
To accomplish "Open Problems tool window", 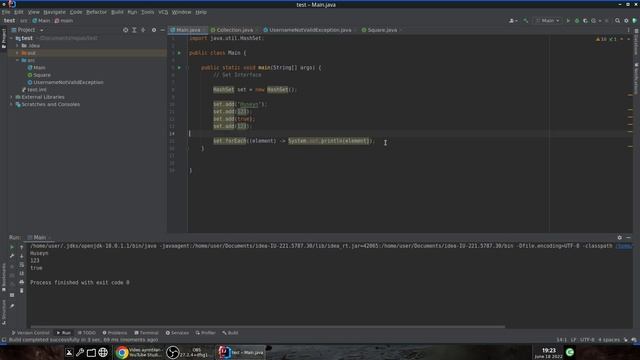I will click(115, 333).
